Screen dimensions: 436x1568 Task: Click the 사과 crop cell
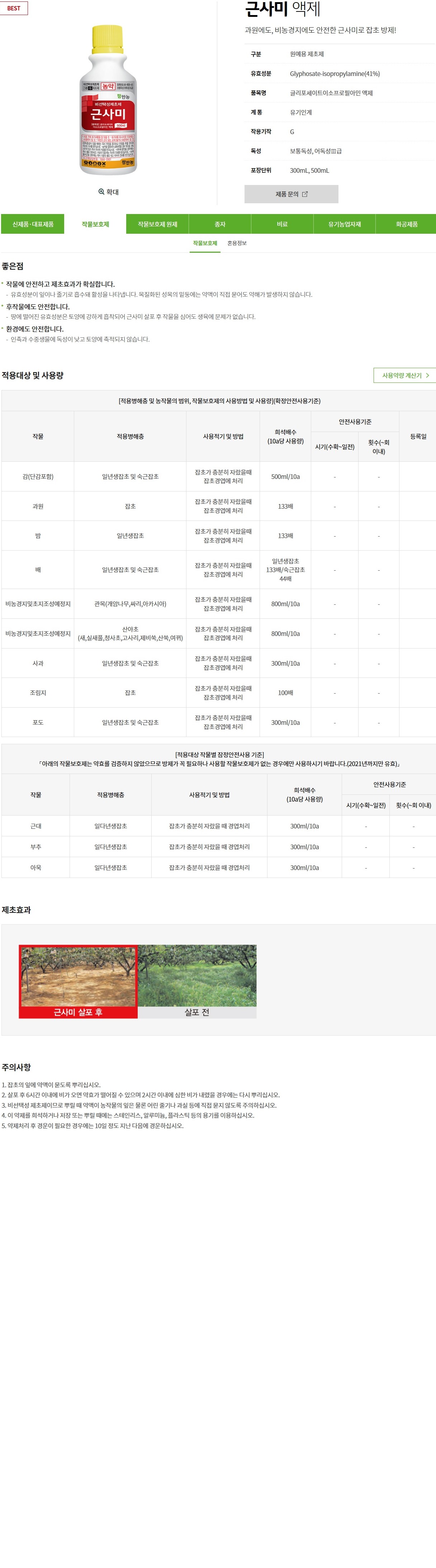38,664
